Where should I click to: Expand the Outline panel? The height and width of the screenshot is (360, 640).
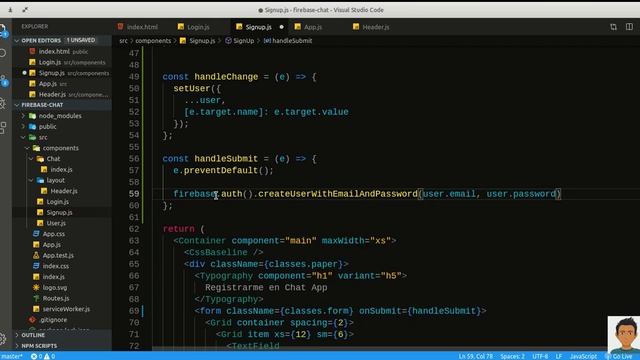[x=33, y=335]
